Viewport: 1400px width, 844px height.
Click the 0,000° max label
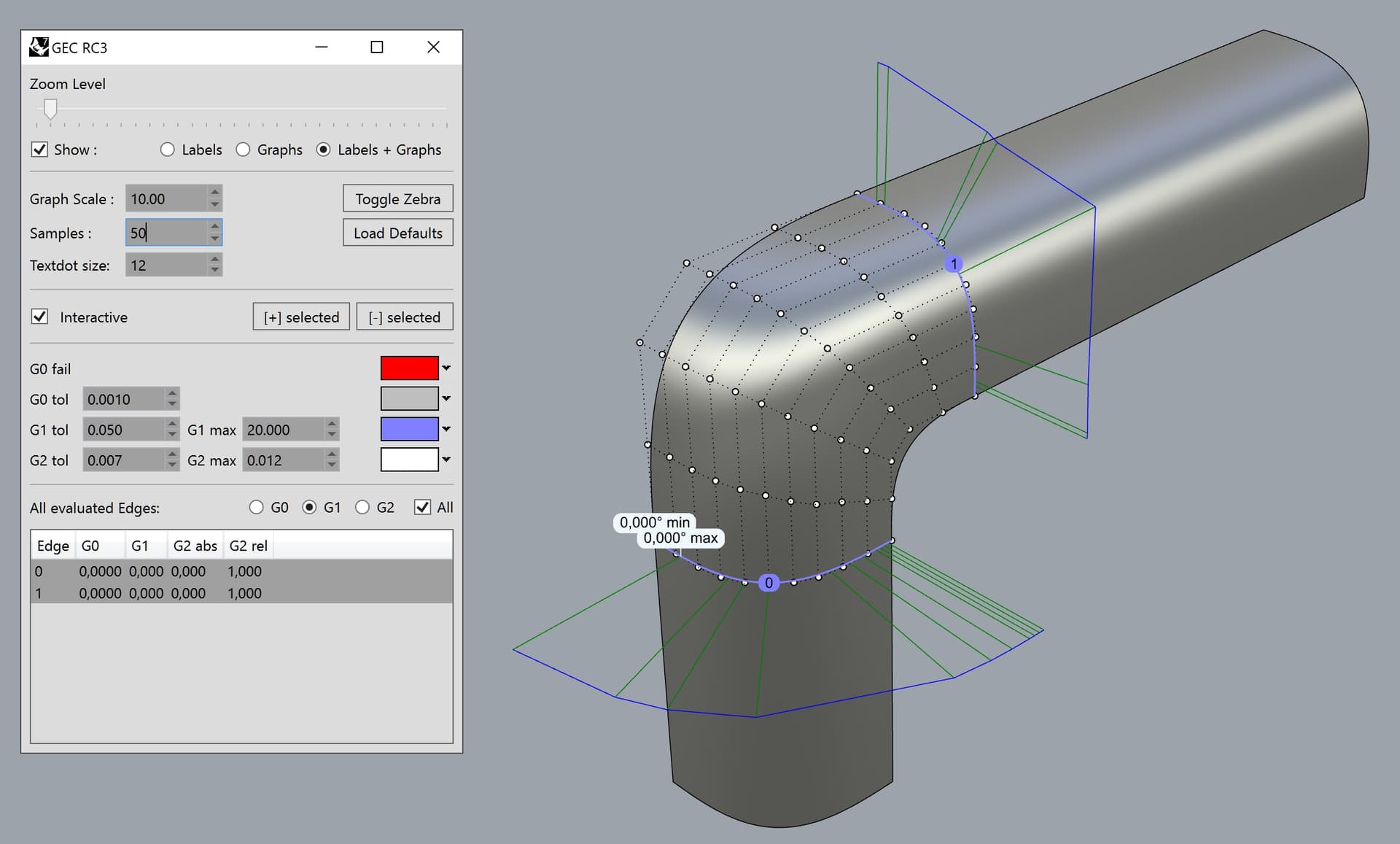coord(680,538)
